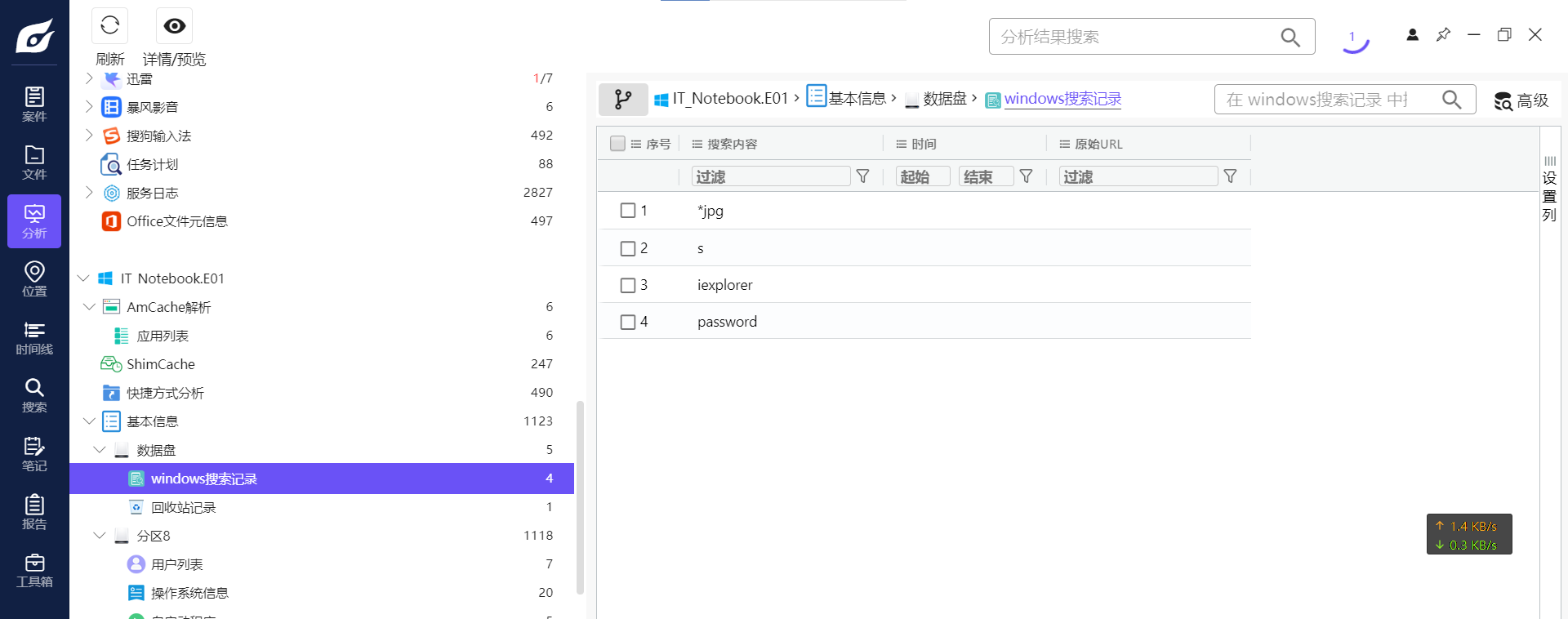Select Office文件元信息 in the tree
Viewport: 1568px width, 619px height.
177,221
